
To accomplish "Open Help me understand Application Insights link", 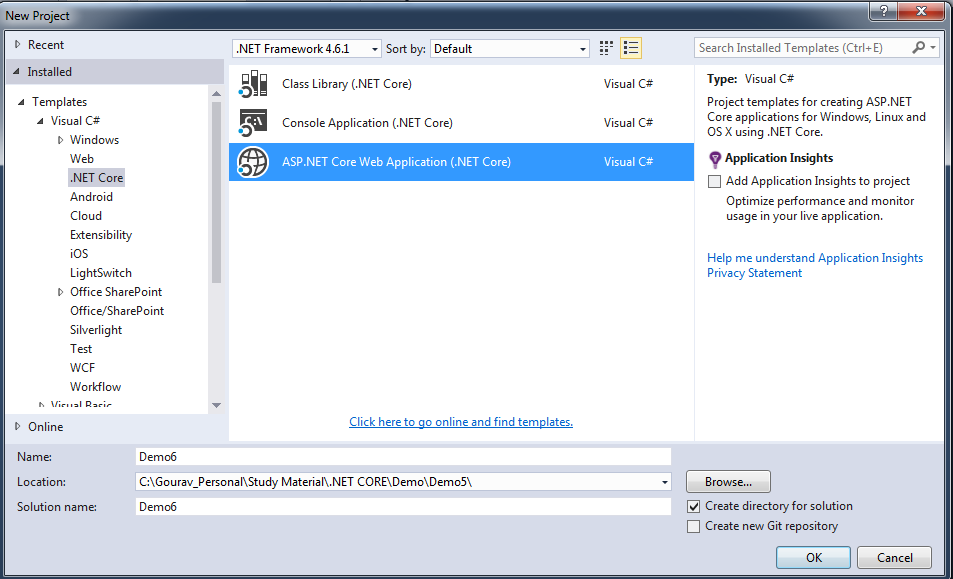I will [x=814, y=258].
